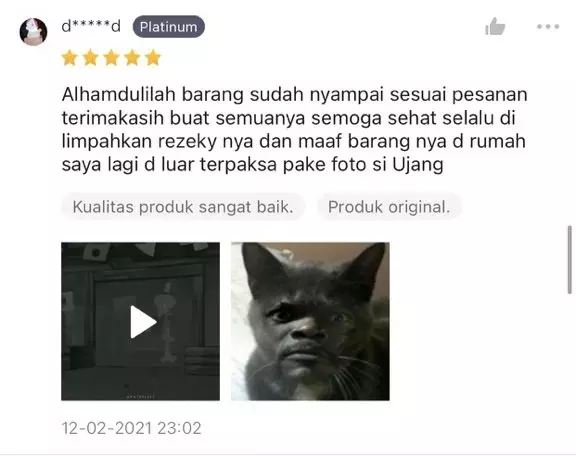Viewport: 576px width, 456px height.
Task: View the cat photo attachment
Action: point(310,321)
